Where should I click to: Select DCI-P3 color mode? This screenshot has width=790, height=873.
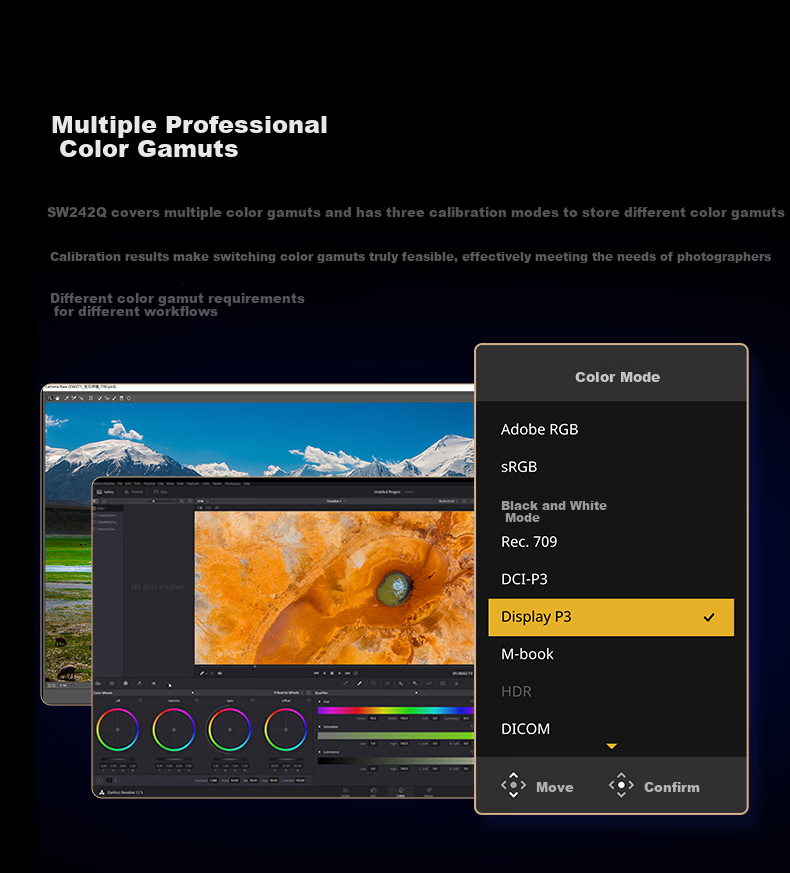pos(524,579)
